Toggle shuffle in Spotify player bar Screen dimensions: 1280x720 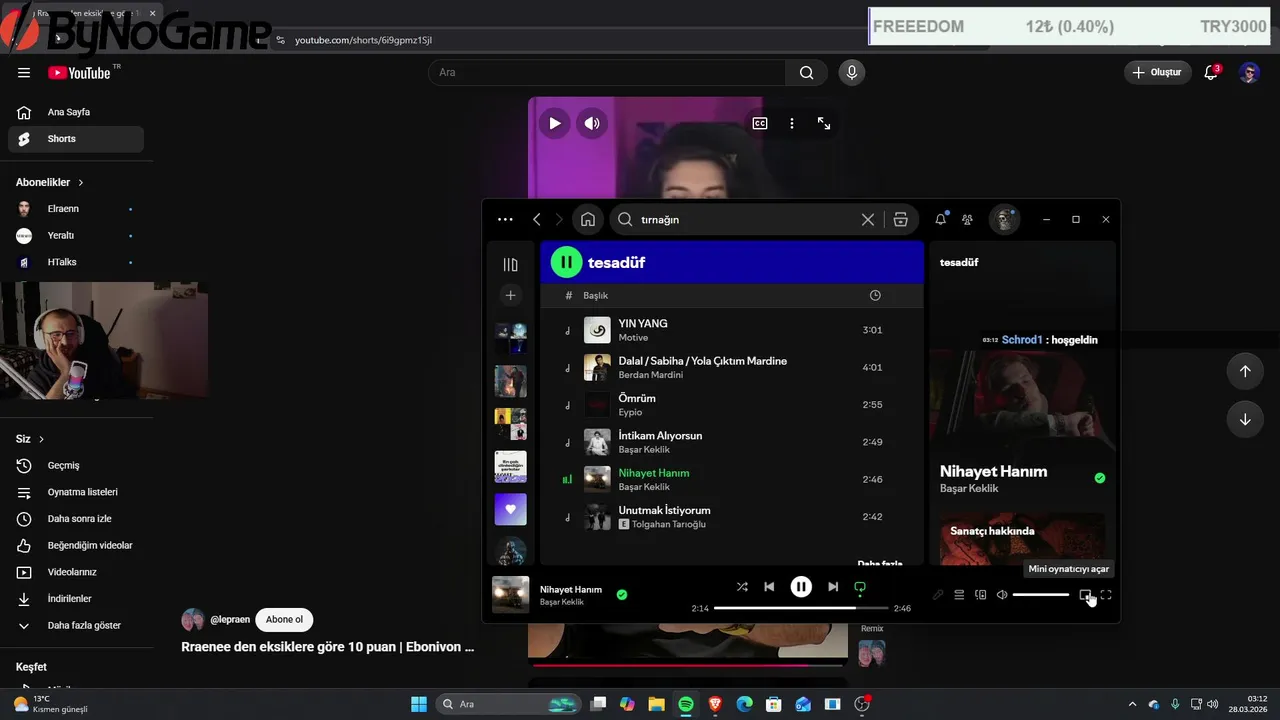pyautogui.click(x=742, y=587)
